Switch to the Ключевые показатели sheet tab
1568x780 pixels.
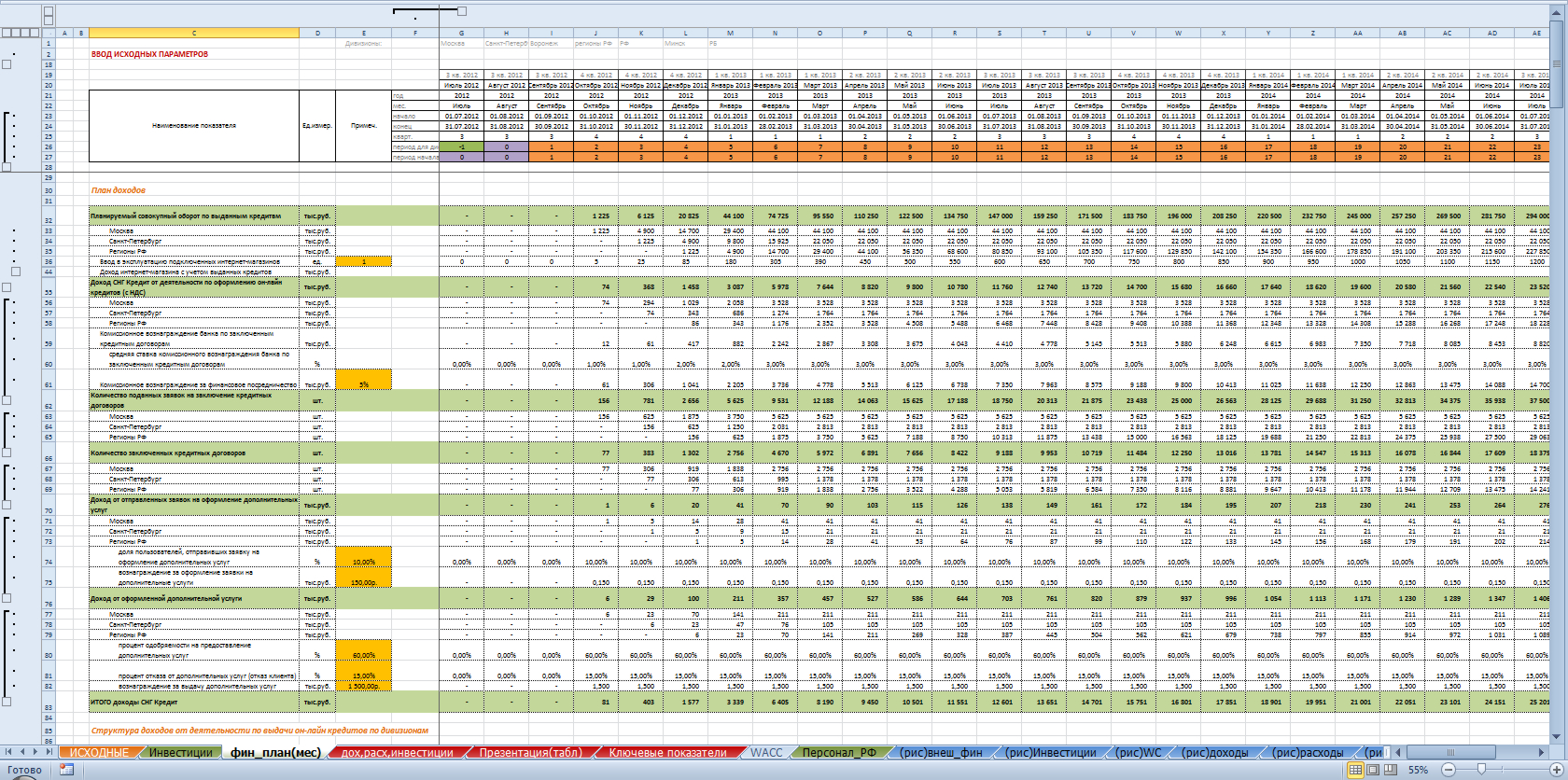tap(667, 753)
